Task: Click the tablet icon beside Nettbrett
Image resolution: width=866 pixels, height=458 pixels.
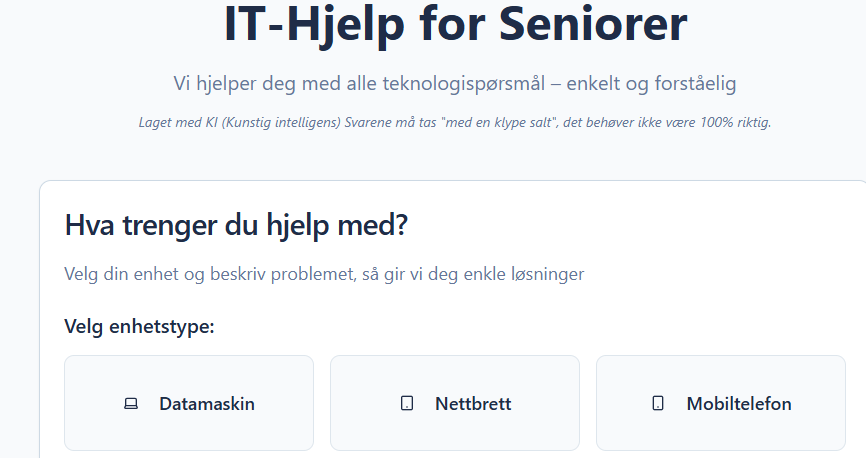Action: [407, 404]
